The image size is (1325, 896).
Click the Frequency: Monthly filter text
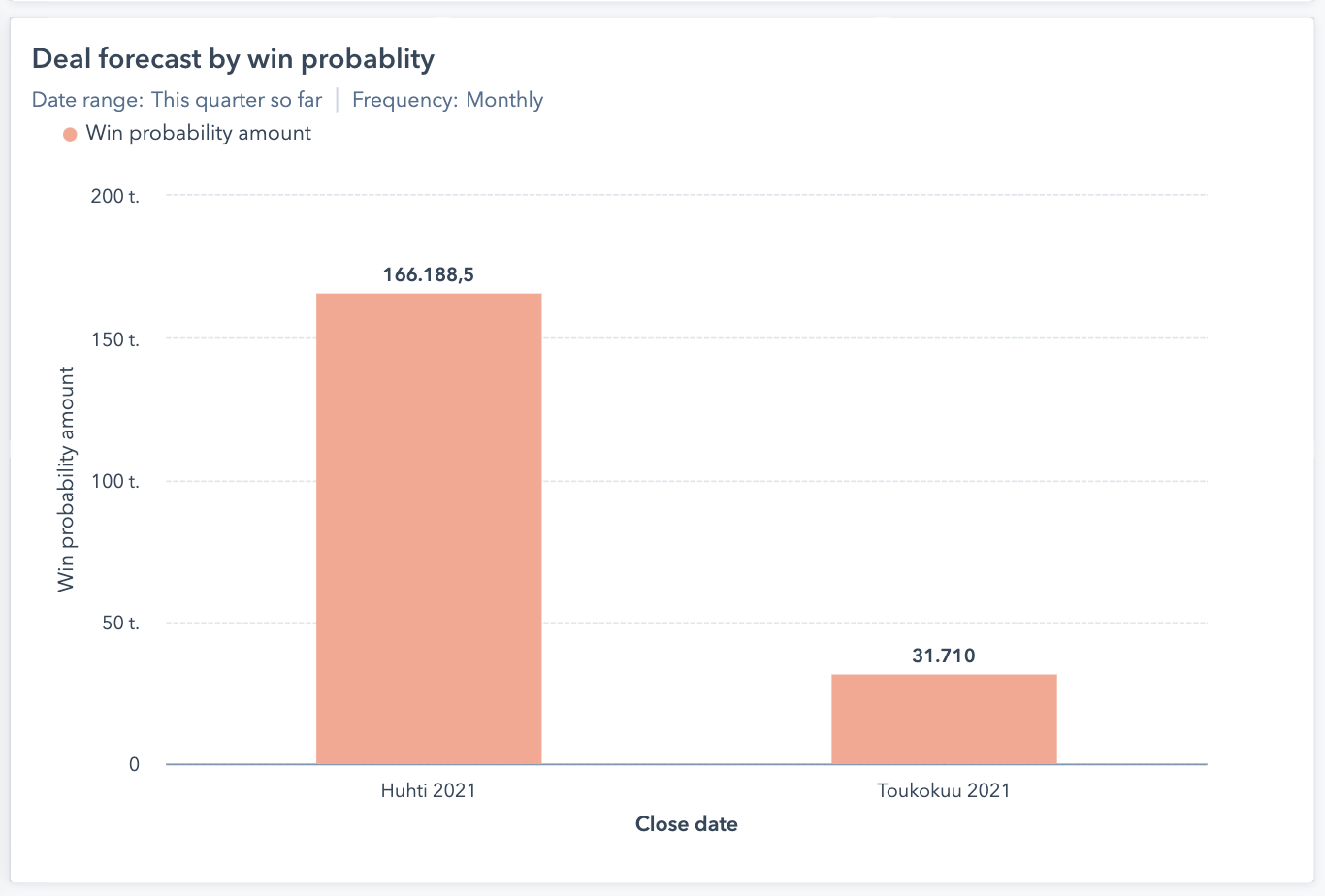447,100
